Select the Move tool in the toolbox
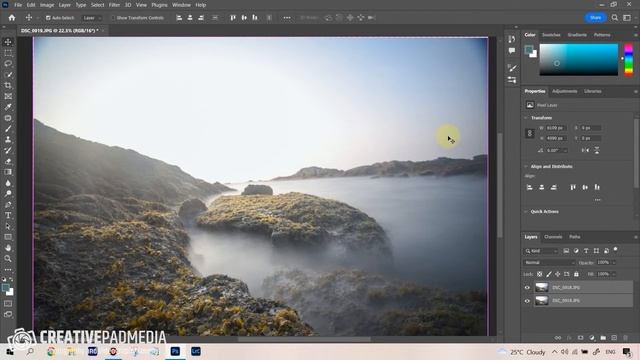 coord(8,42)
